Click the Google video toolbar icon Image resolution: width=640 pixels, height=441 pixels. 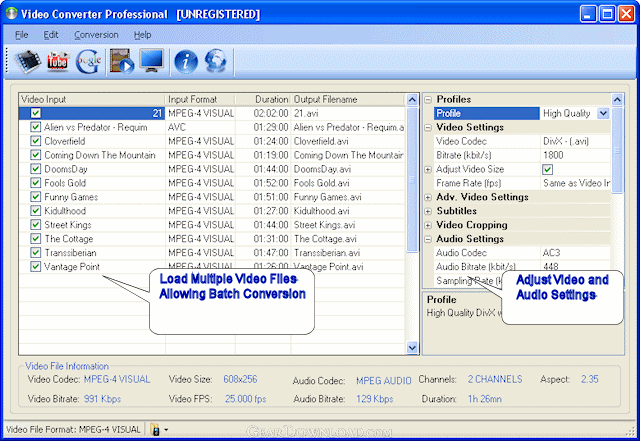pos(88,62)
